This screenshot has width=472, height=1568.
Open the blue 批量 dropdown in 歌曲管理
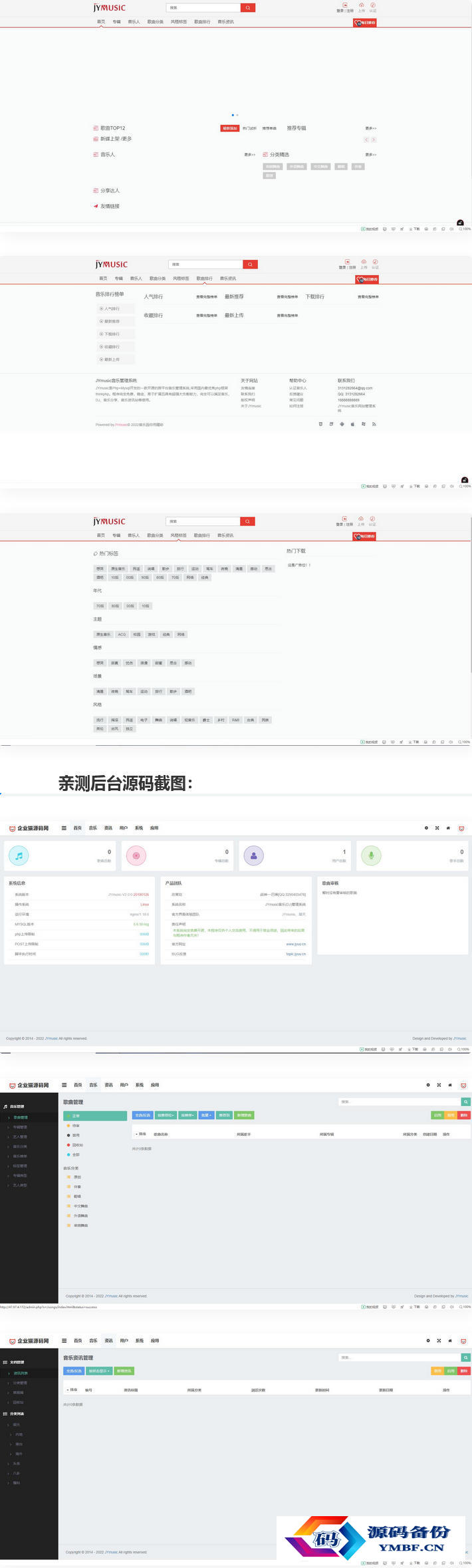pyautogui.click(x=206, y=1115)
